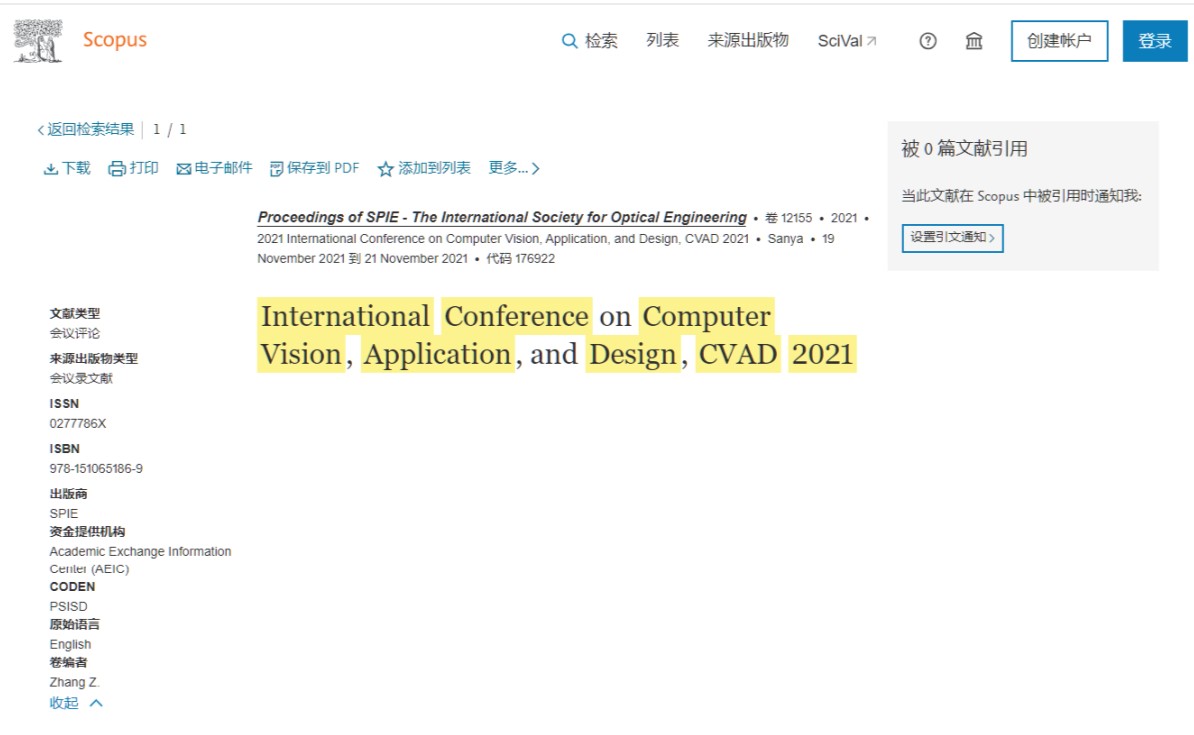Open SciVal external link

[x=847, y=41]
